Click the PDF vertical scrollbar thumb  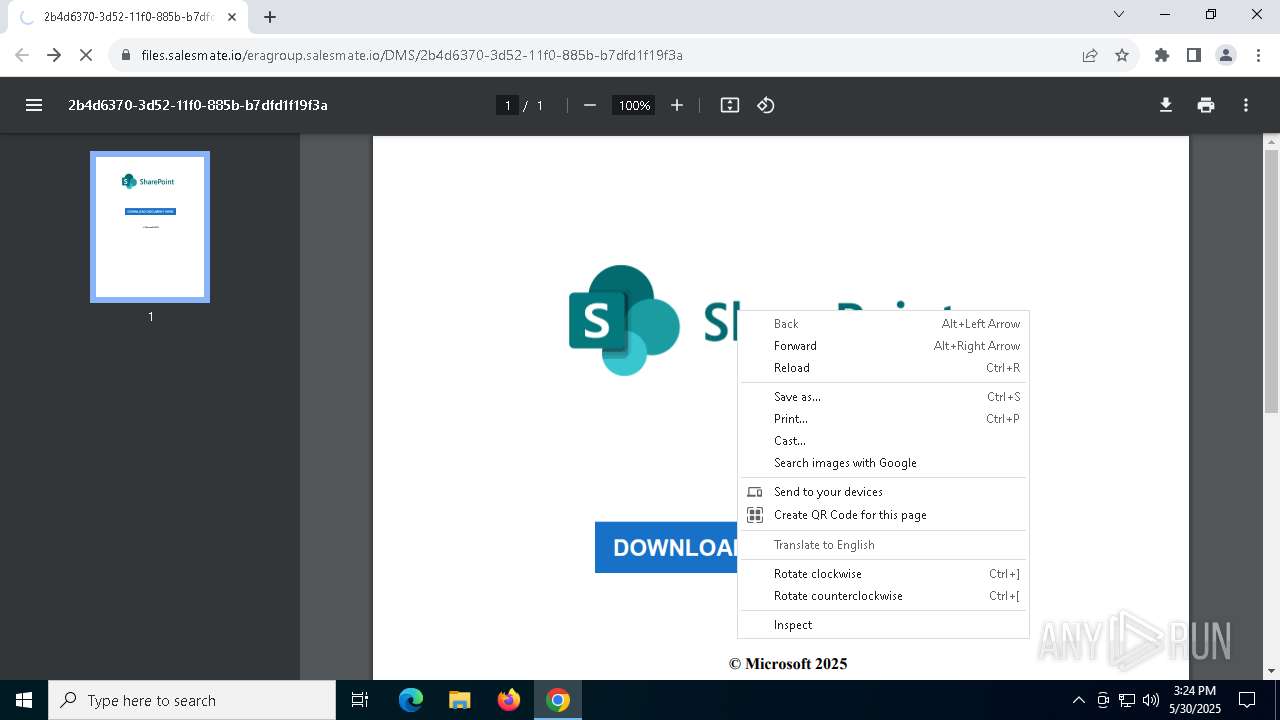pyautogui.click(x=1271, y=281)
